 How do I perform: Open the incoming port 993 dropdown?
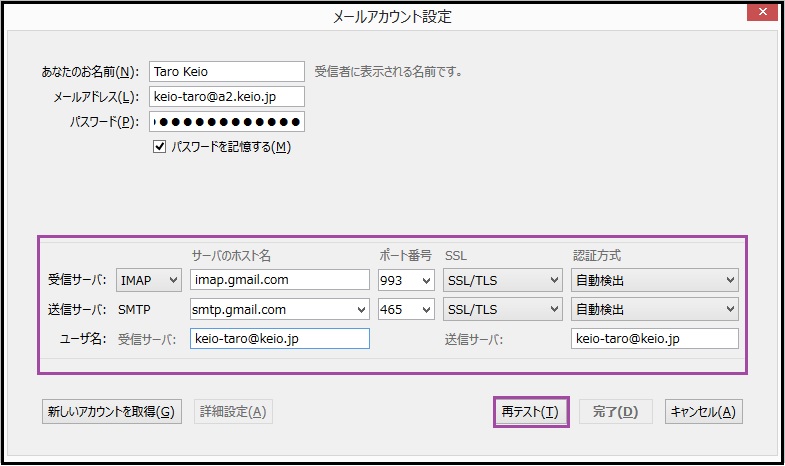tap(407, 281)
